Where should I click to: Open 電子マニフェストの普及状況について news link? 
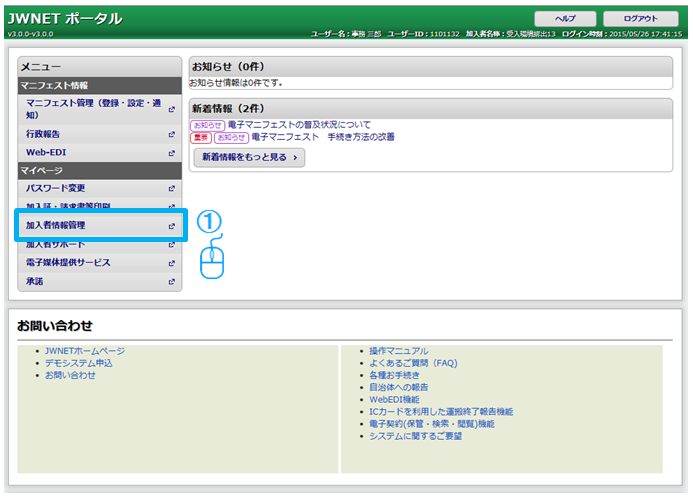tap(299, 125)
